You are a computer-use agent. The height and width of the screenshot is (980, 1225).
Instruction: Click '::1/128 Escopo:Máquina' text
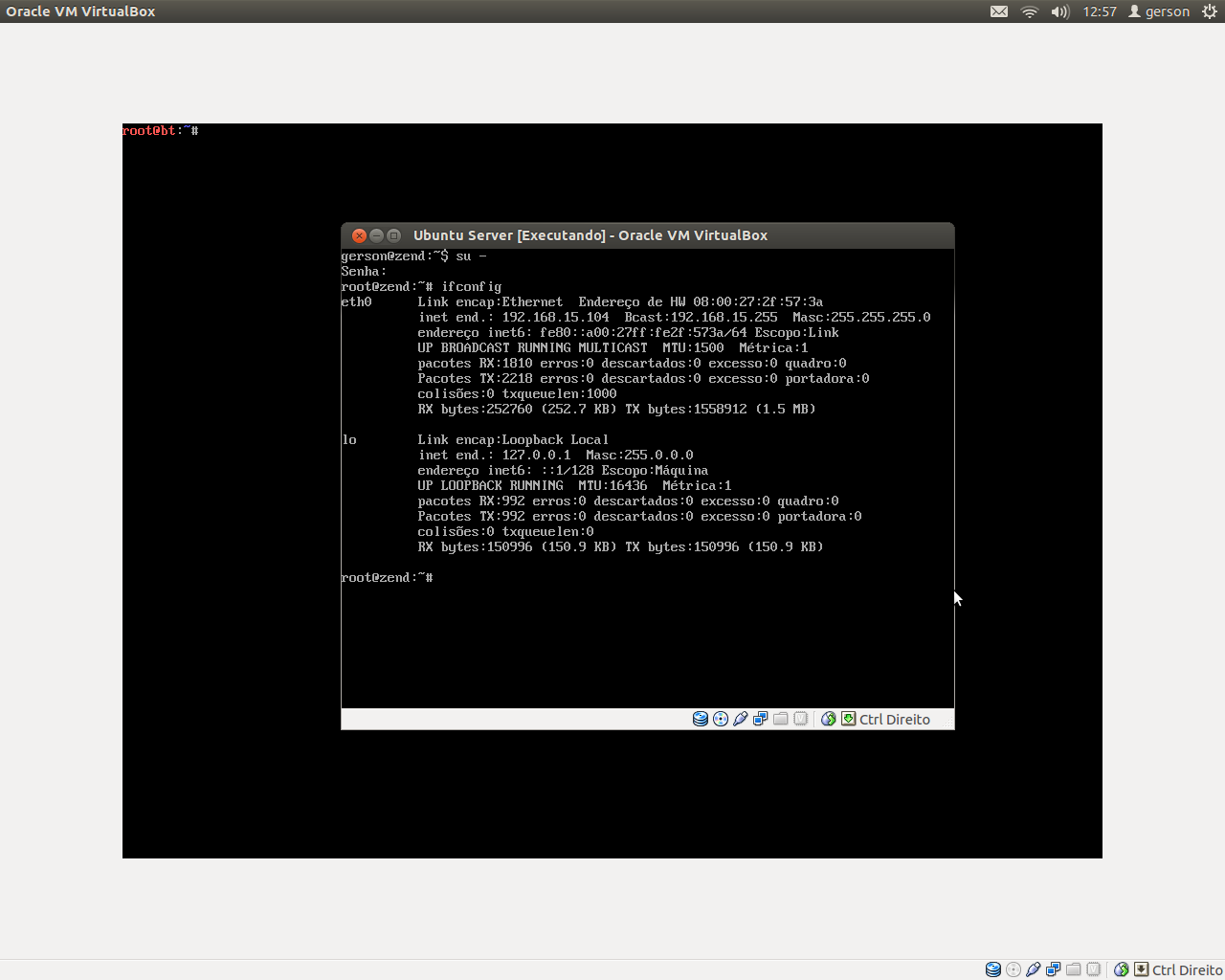pyautogui.click(x=624, y=471)
